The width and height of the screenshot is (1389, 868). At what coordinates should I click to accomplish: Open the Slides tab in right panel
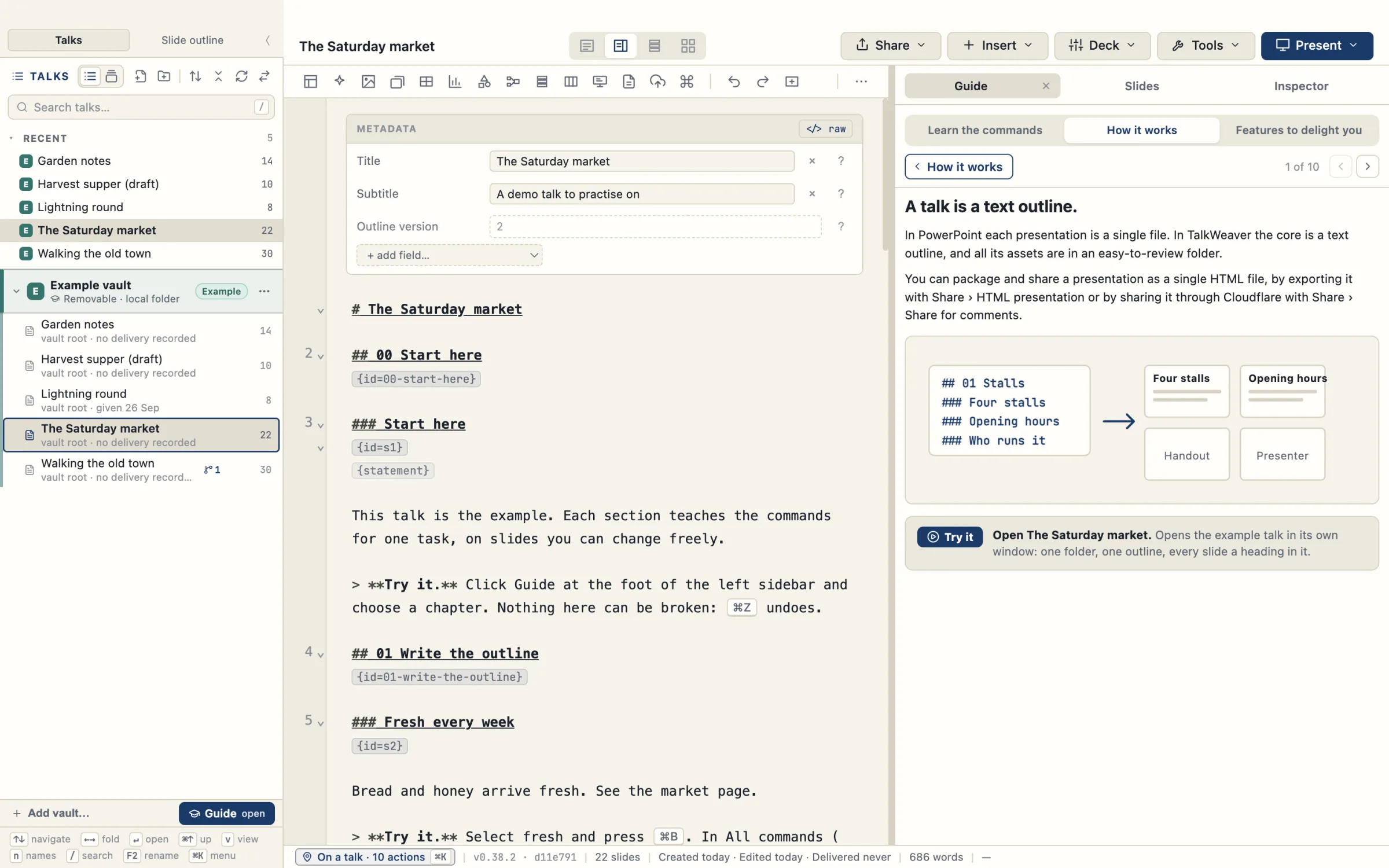(x=1141, y=86)
